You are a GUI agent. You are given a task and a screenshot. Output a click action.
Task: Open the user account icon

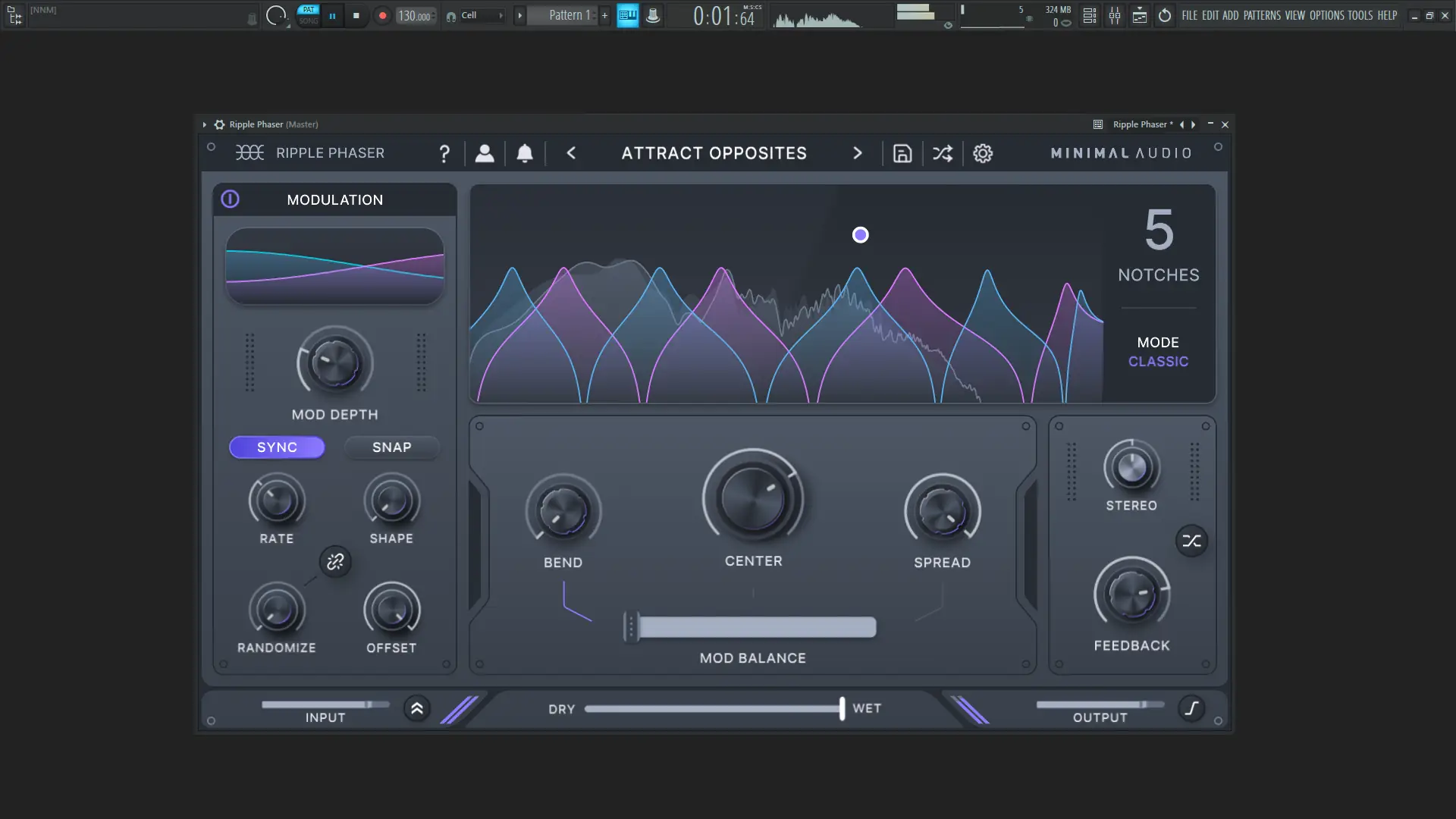(x=485, y=154)
